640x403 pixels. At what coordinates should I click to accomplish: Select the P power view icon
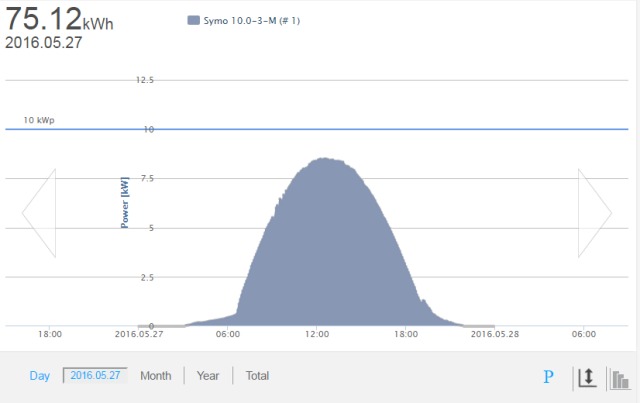[548, 377]
